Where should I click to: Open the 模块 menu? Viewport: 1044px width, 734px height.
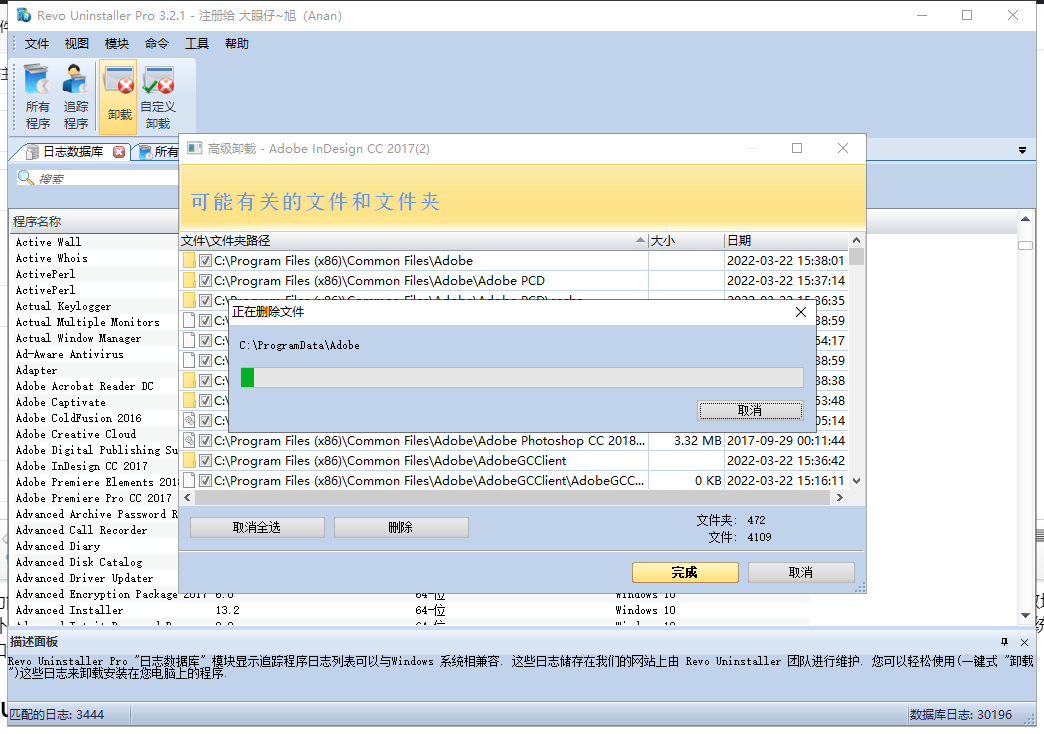[x=117, y=43]
